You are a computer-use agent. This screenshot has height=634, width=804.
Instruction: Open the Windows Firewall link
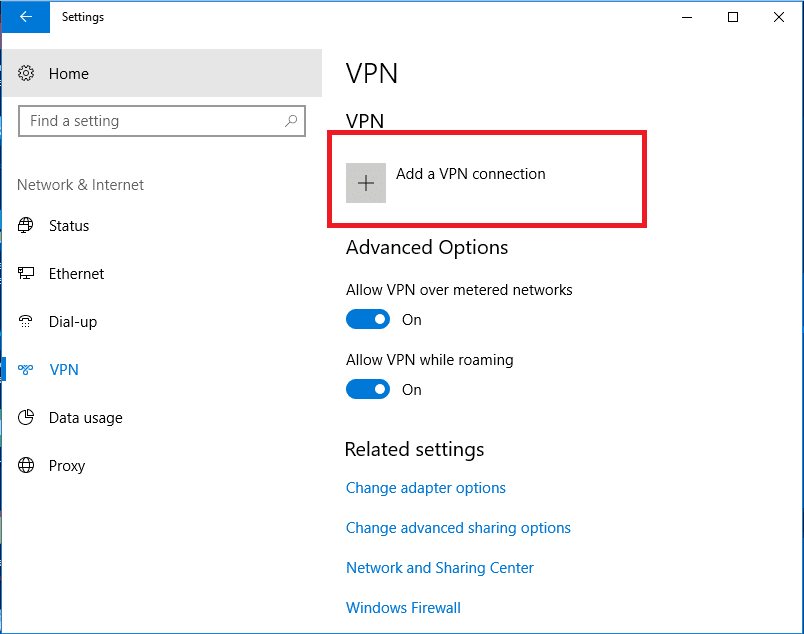point(403,608)
